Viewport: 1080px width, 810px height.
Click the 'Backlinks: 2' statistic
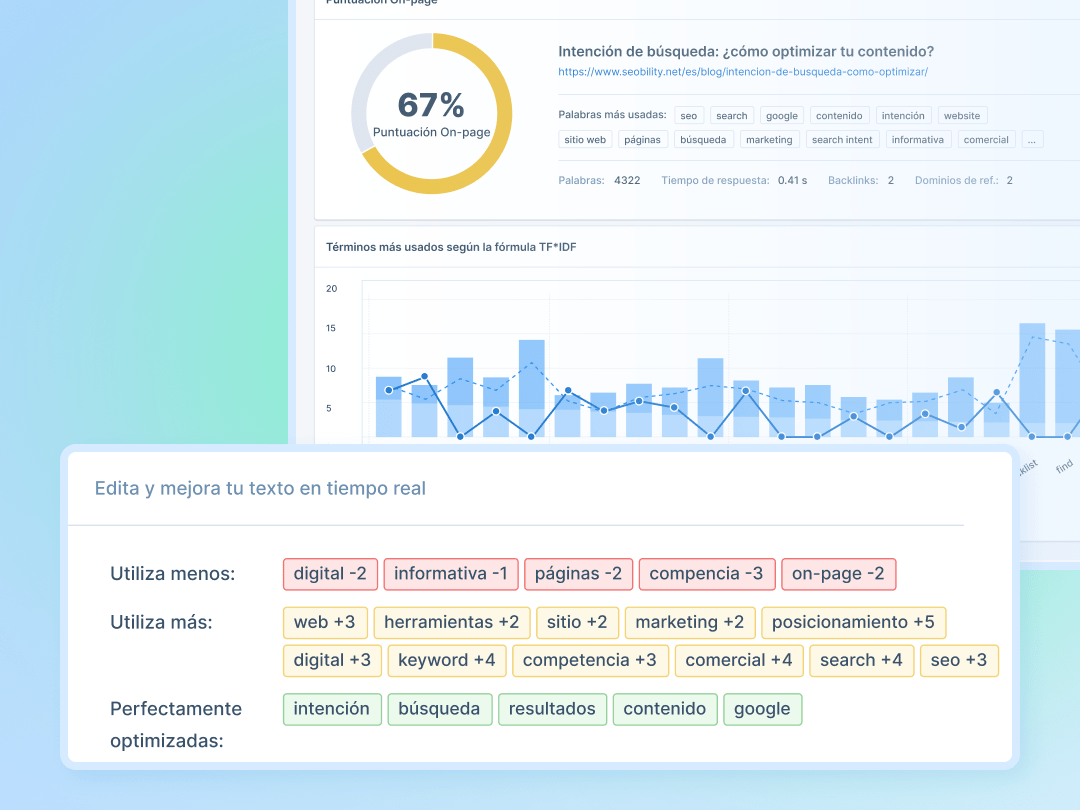(x=860, y=181)
